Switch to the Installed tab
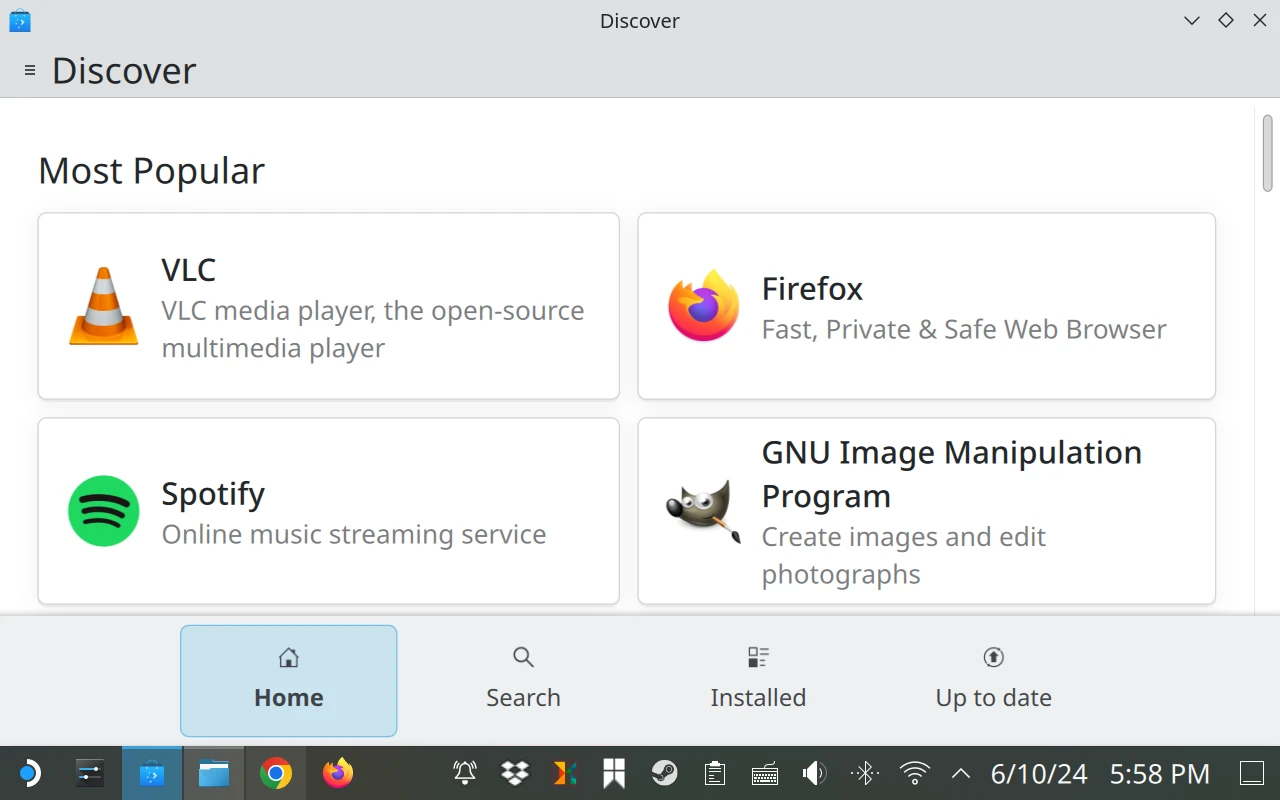Viewport: 1280px width, 800px height. [x=758, y=681]
